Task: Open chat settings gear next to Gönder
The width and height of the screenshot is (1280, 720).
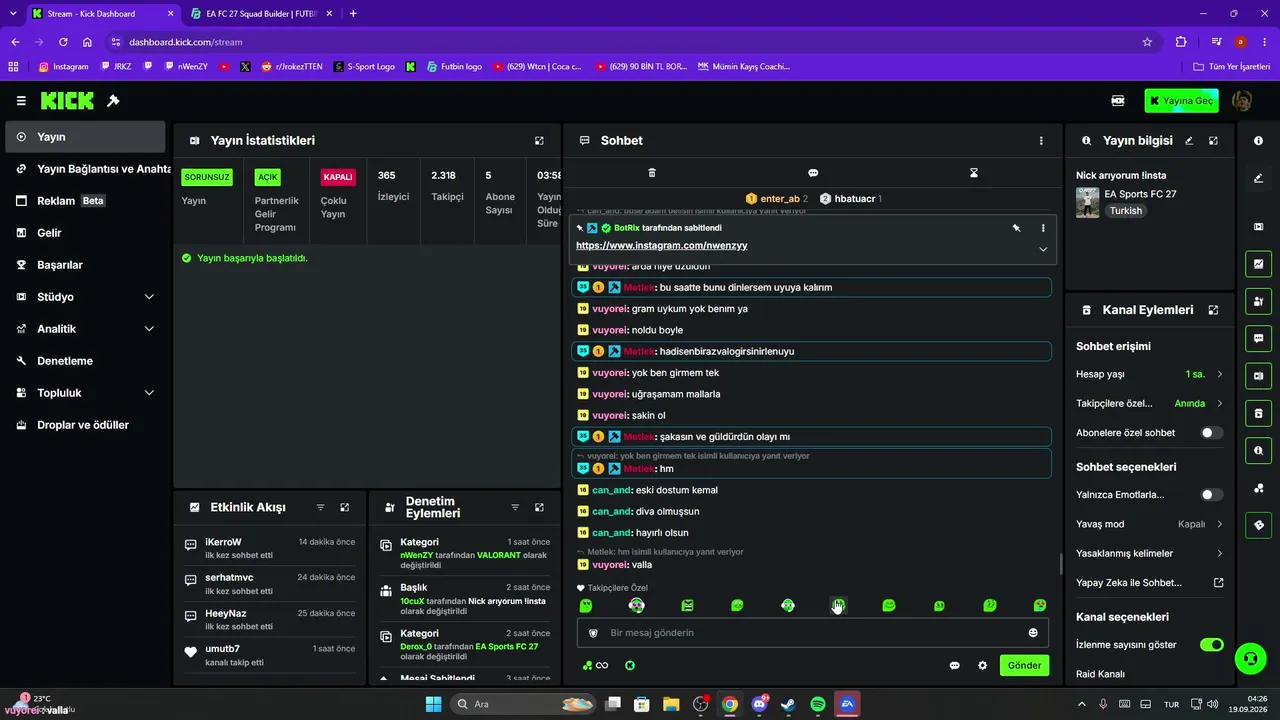Action: pyautogui.click(x=982, y=665)
